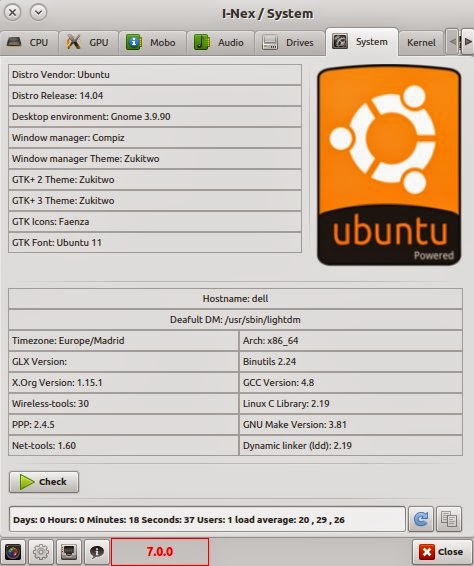
Task: Click the refresh uptime arrow icon
Action: pyautogui.click(x=421, y=519)
